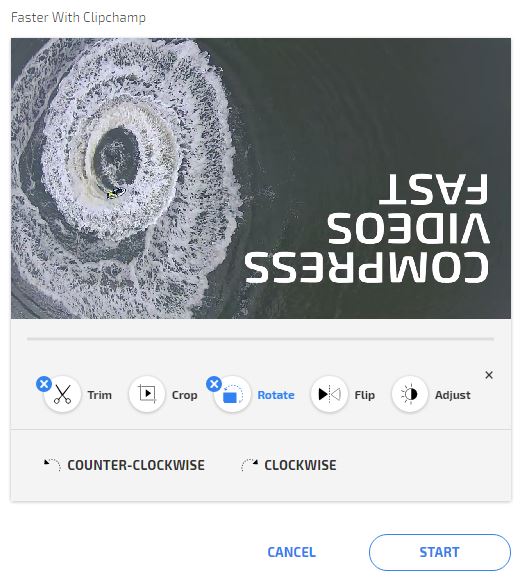Open the Crop tool icon
520x579 pixels.
[x=147, y=394]
